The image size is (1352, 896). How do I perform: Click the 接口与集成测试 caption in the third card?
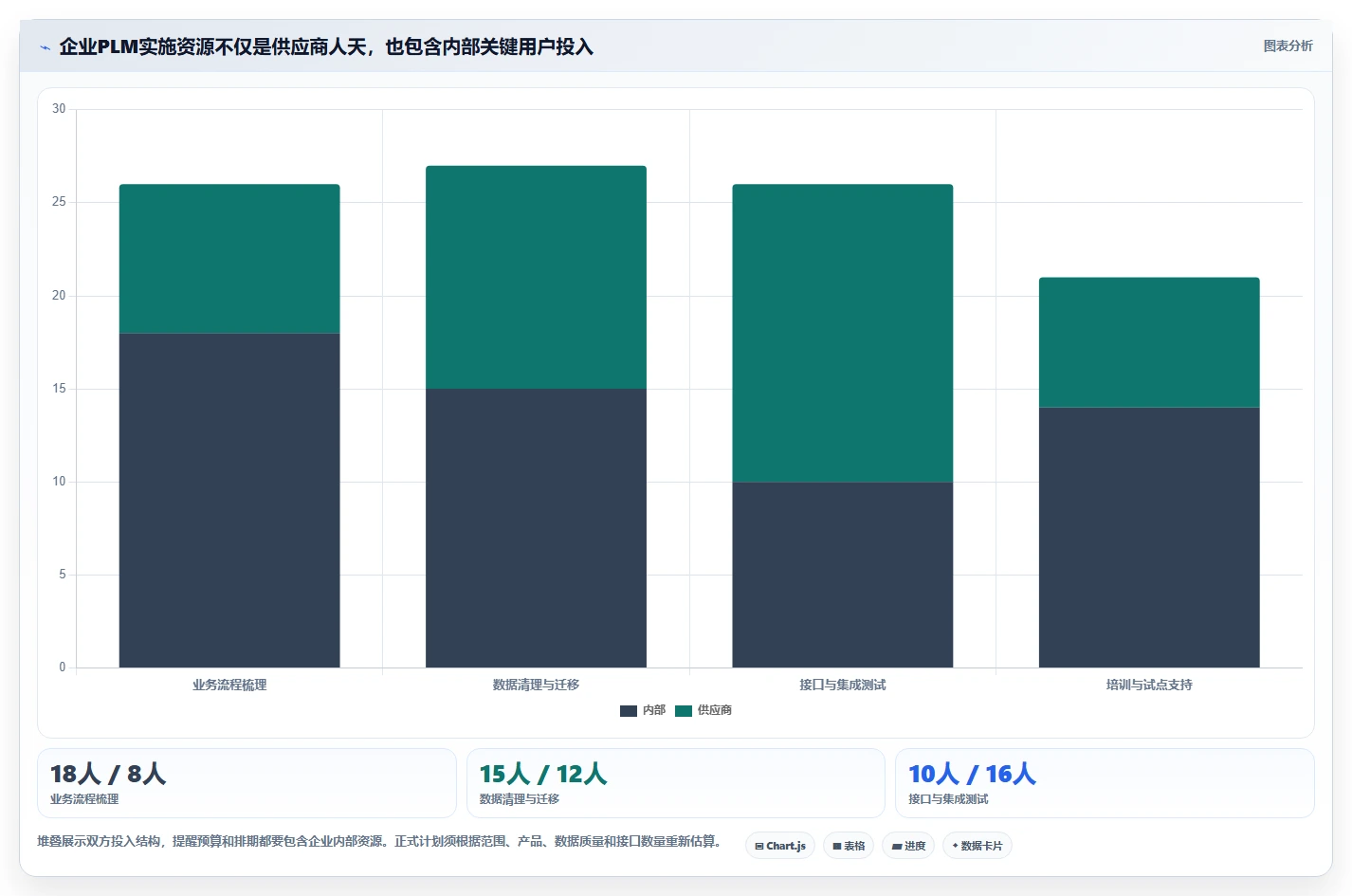[x=948, y=799]
